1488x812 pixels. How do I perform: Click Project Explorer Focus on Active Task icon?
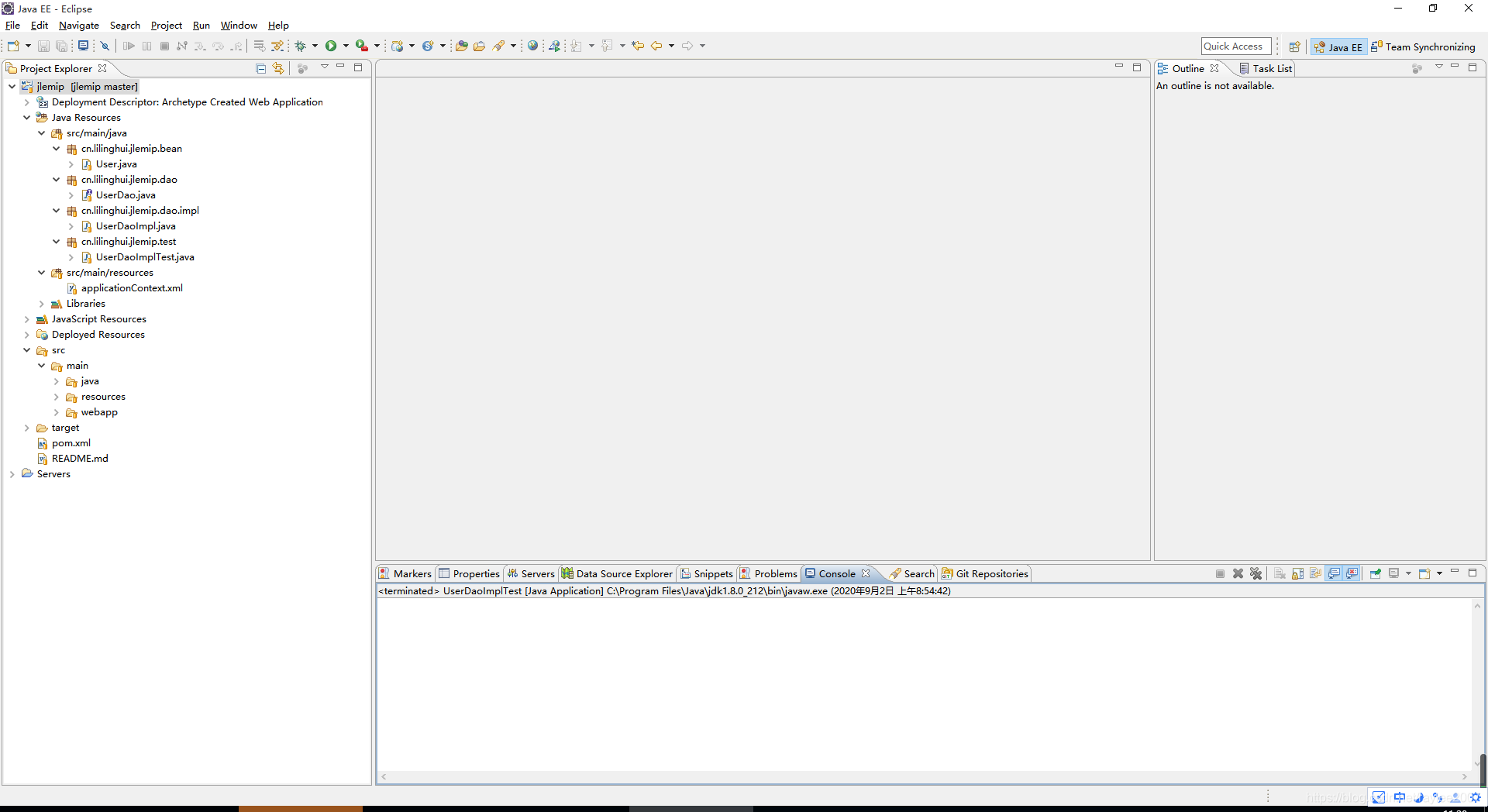click(x=302, y=68)
